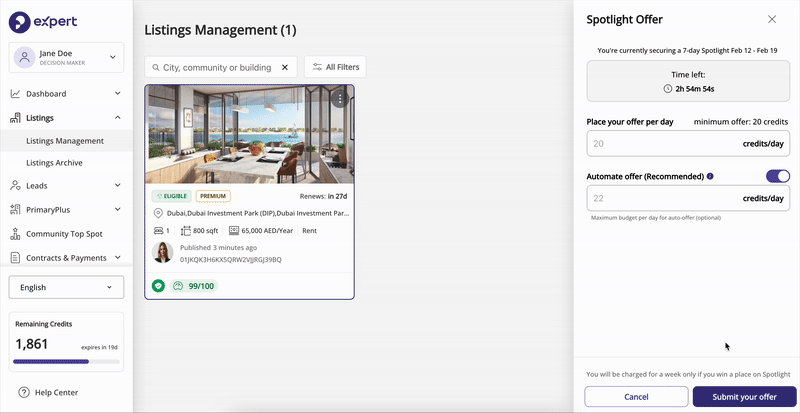Toggle the Automate offer switch off

pyautogui.click(x=778, y=176)
